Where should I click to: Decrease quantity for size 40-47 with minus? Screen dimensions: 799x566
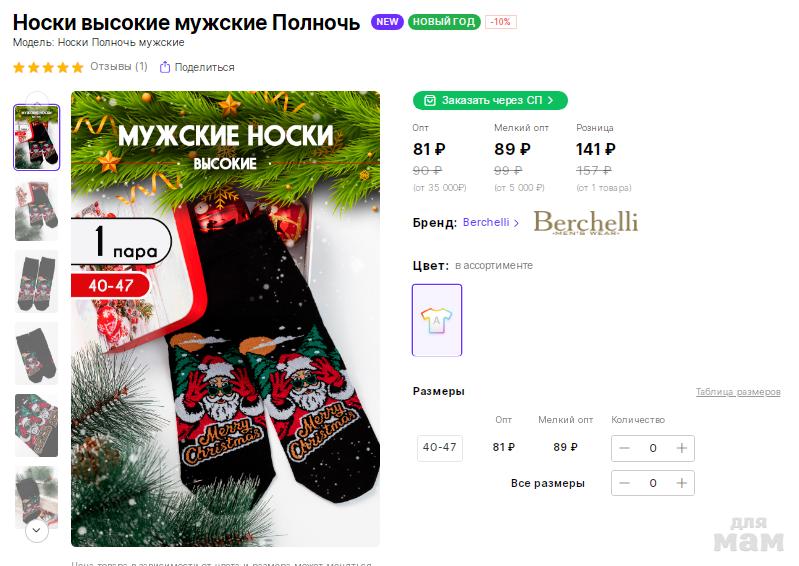point(624,448)
